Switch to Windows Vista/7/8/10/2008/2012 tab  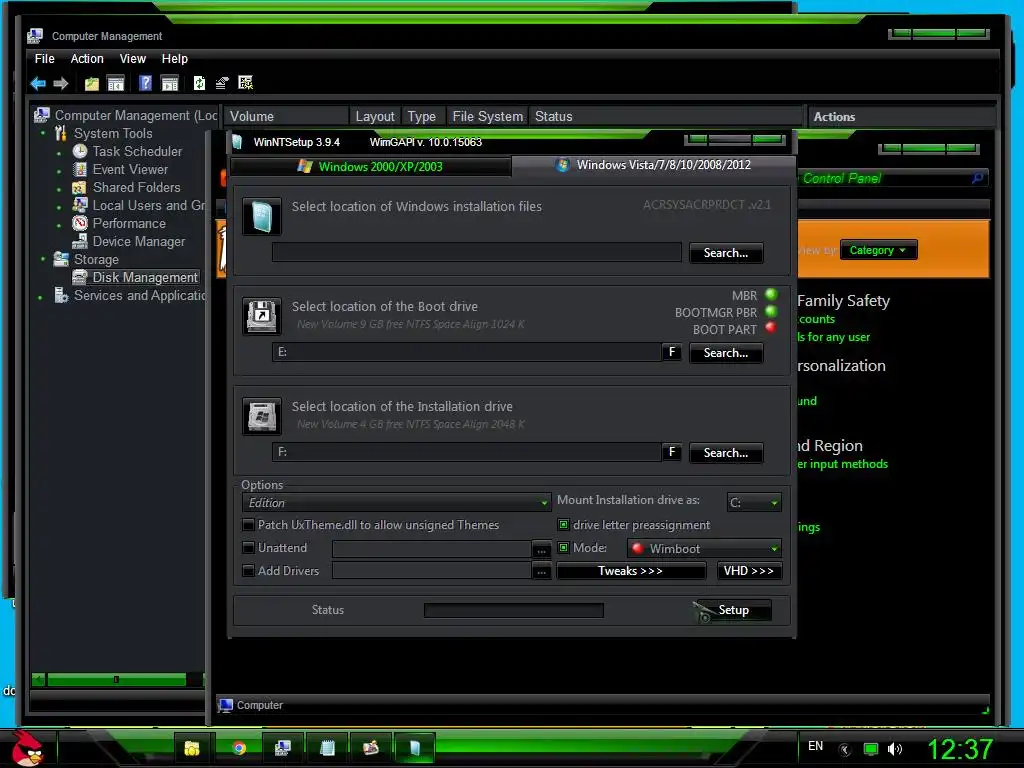654,165
